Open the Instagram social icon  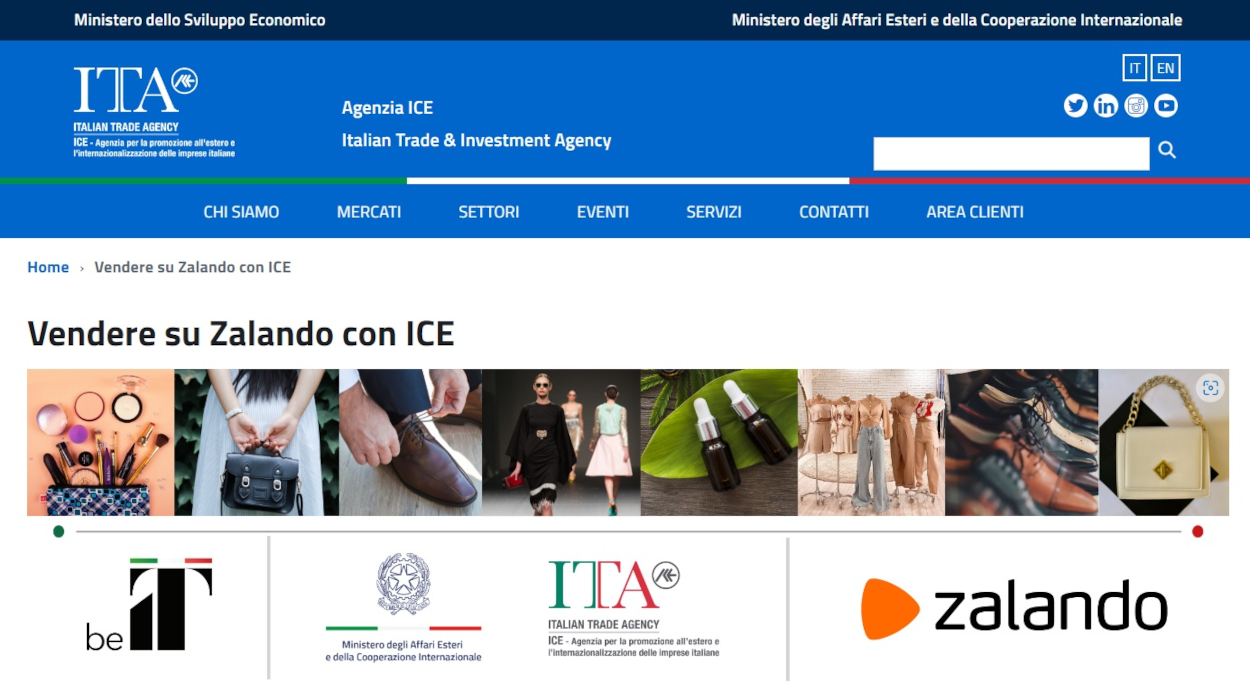(1136, 106)
